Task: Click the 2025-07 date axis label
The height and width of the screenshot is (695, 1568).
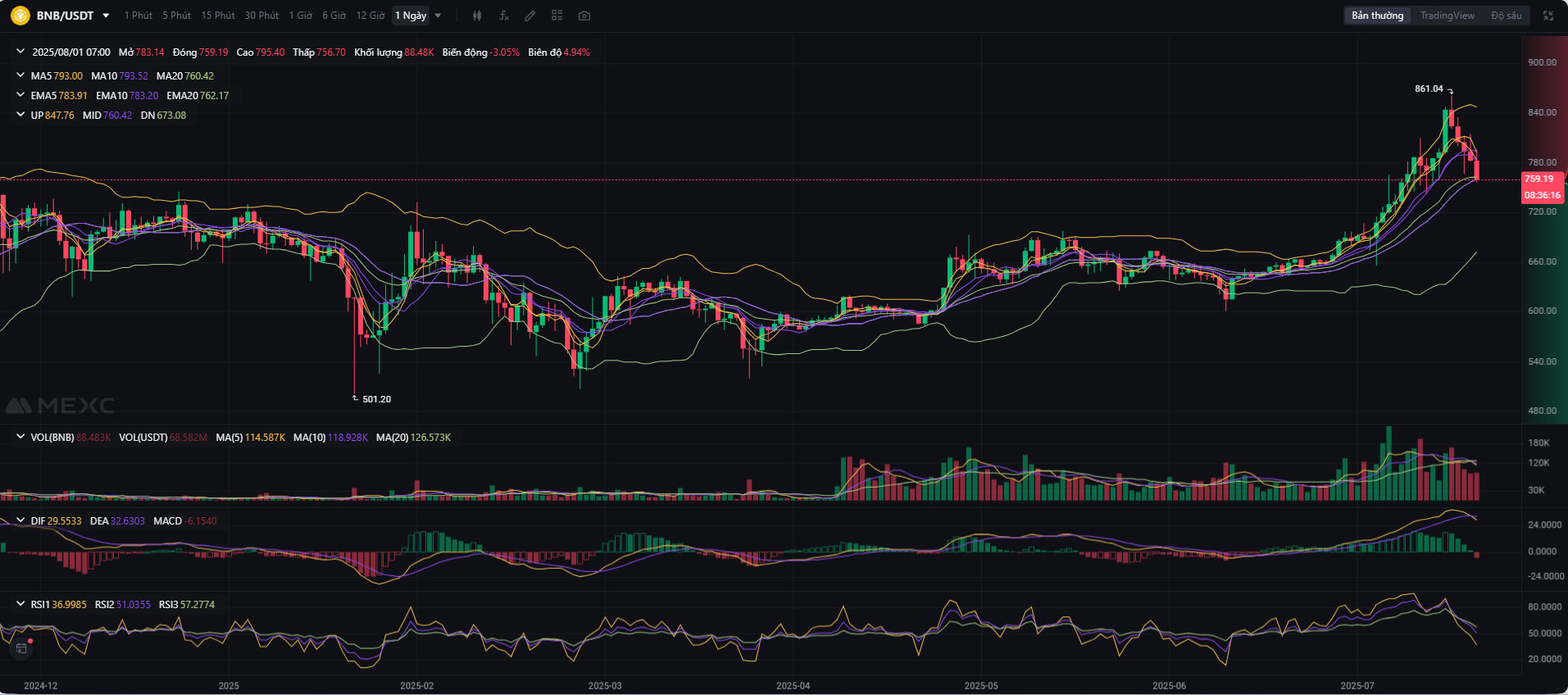Action: point(1357,685)
